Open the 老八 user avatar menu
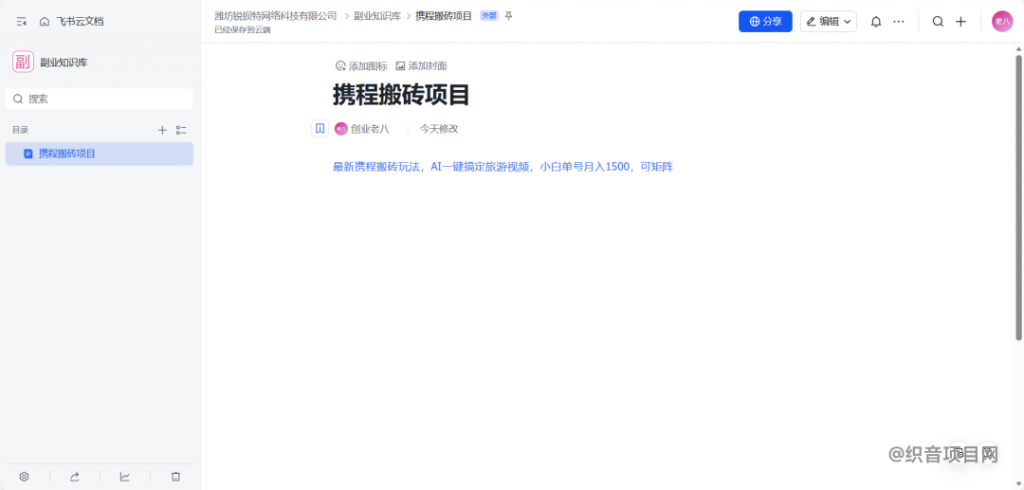Image resolution: width=1024 pixels, height=490 pixels. pyautogui.click(x=1002, y=22)
